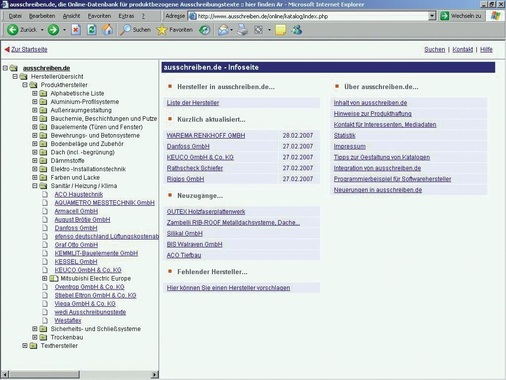Click the green forward arrow icon
Viewport: 506px width, 380px height.
pyautogui.click(x=53, y=30)
